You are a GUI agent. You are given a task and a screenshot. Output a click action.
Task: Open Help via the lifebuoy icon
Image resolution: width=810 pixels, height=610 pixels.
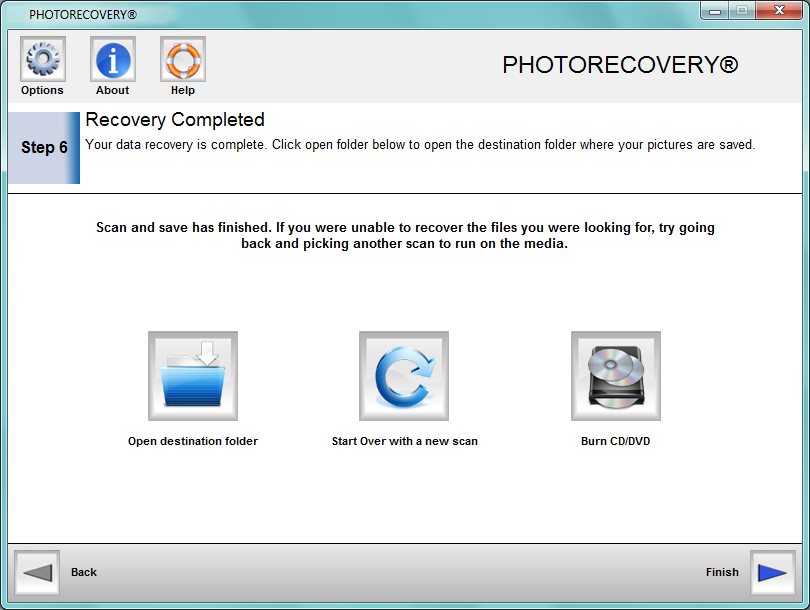(x=183, y=59)
